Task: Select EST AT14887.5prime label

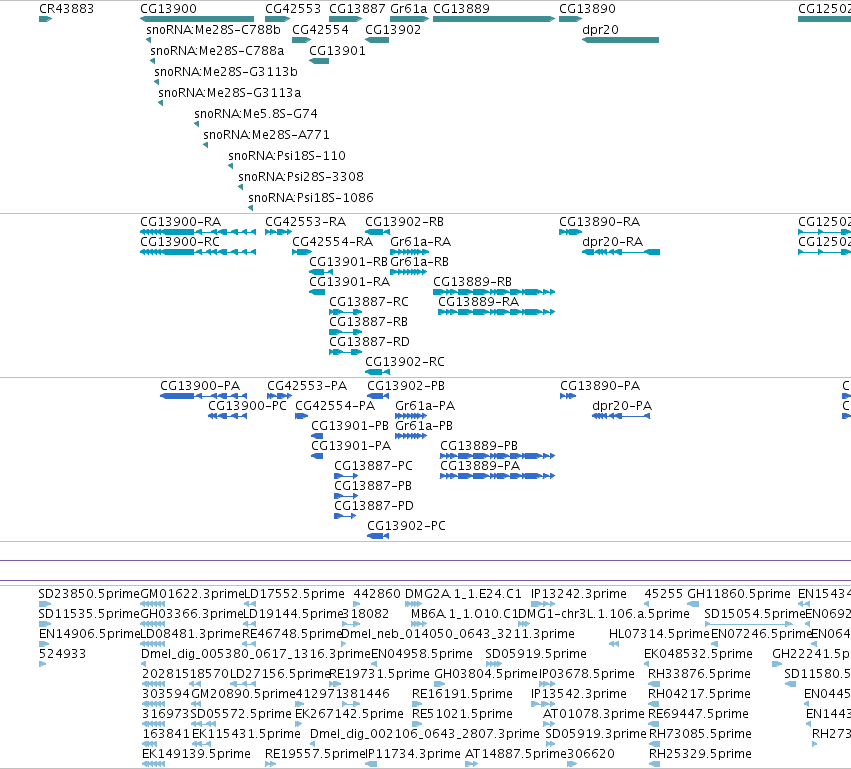Action: coord(516,754)
